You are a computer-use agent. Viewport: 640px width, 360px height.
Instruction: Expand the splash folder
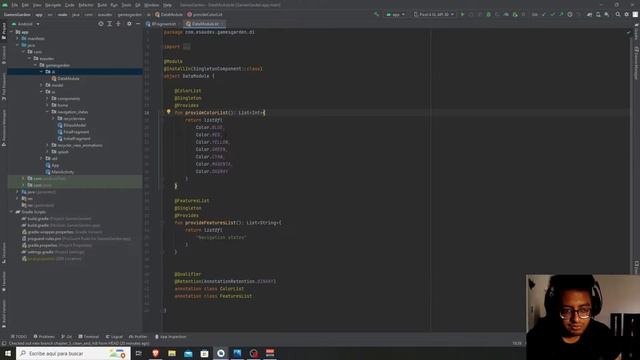47,152
